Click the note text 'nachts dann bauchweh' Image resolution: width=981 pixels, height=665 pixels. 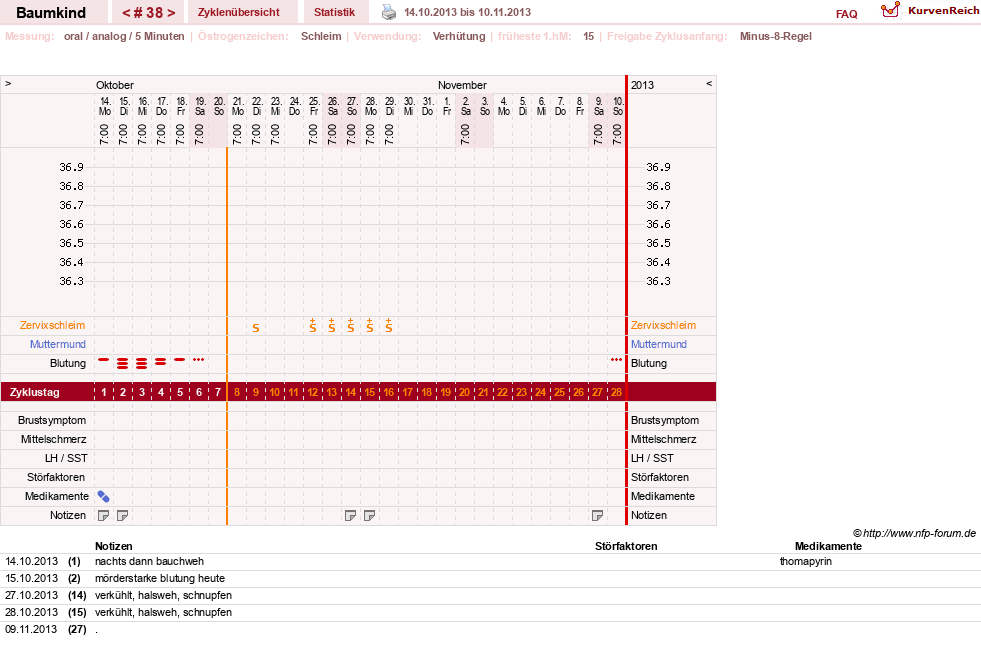[x=149, y=562]
